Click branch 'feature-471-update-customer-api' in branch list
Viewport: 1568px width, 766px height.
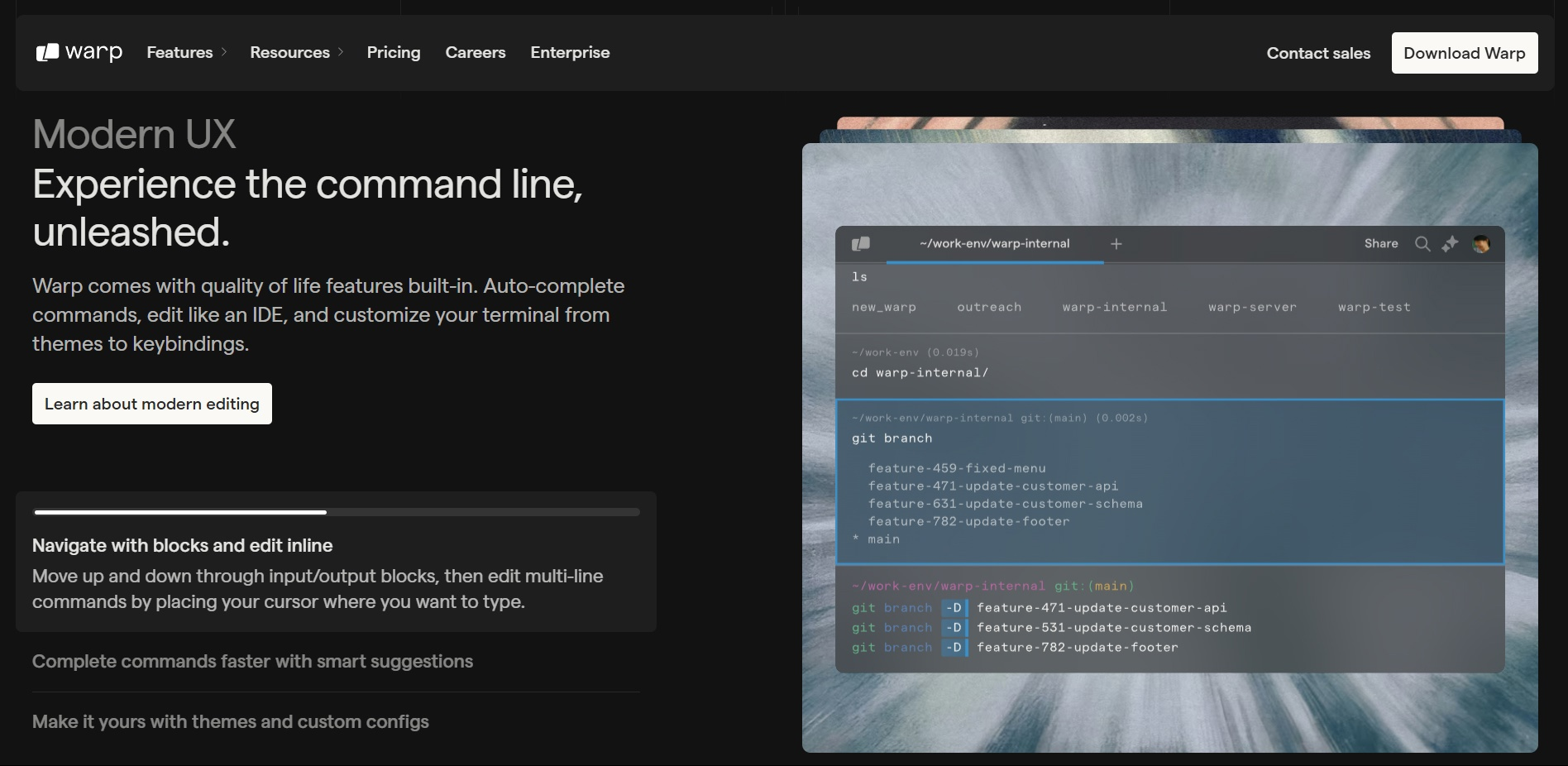click(993, 486)
